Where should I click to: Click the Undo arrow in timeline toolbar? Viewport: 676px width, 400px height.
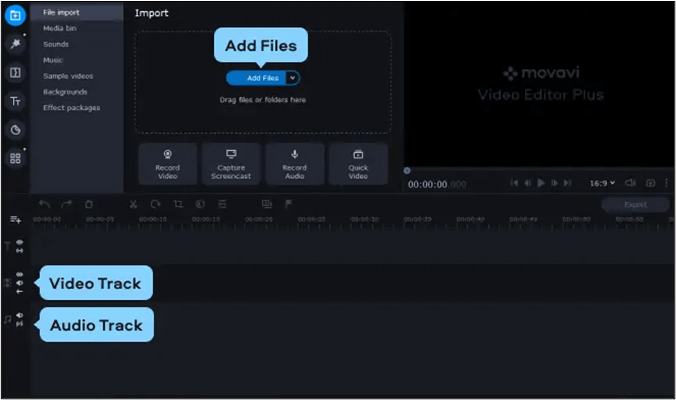44,204
